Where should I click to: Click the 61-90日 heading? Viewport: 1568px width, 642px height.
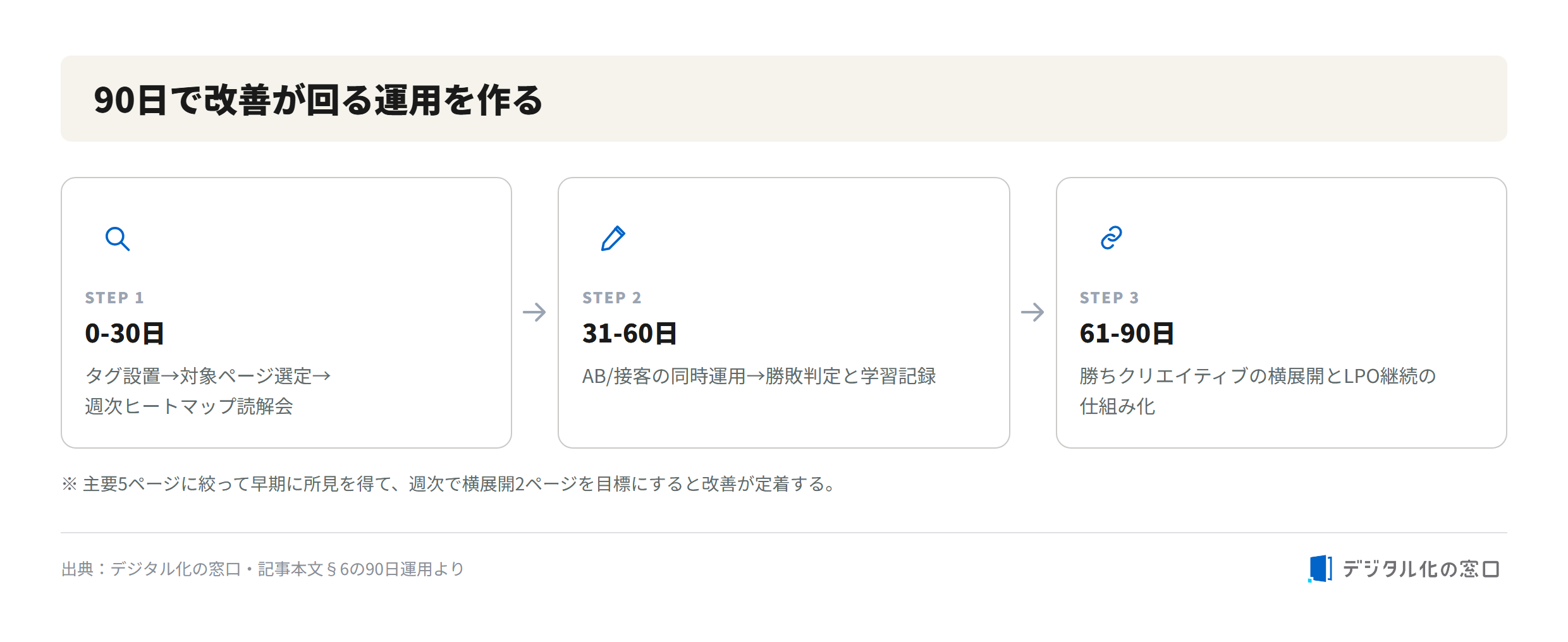[1127, 333]
